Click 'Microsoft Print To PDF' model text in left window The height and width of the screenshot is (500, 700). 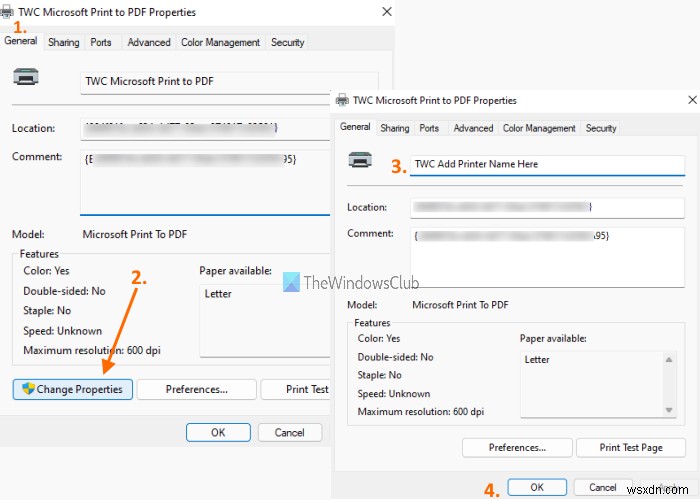135,234
